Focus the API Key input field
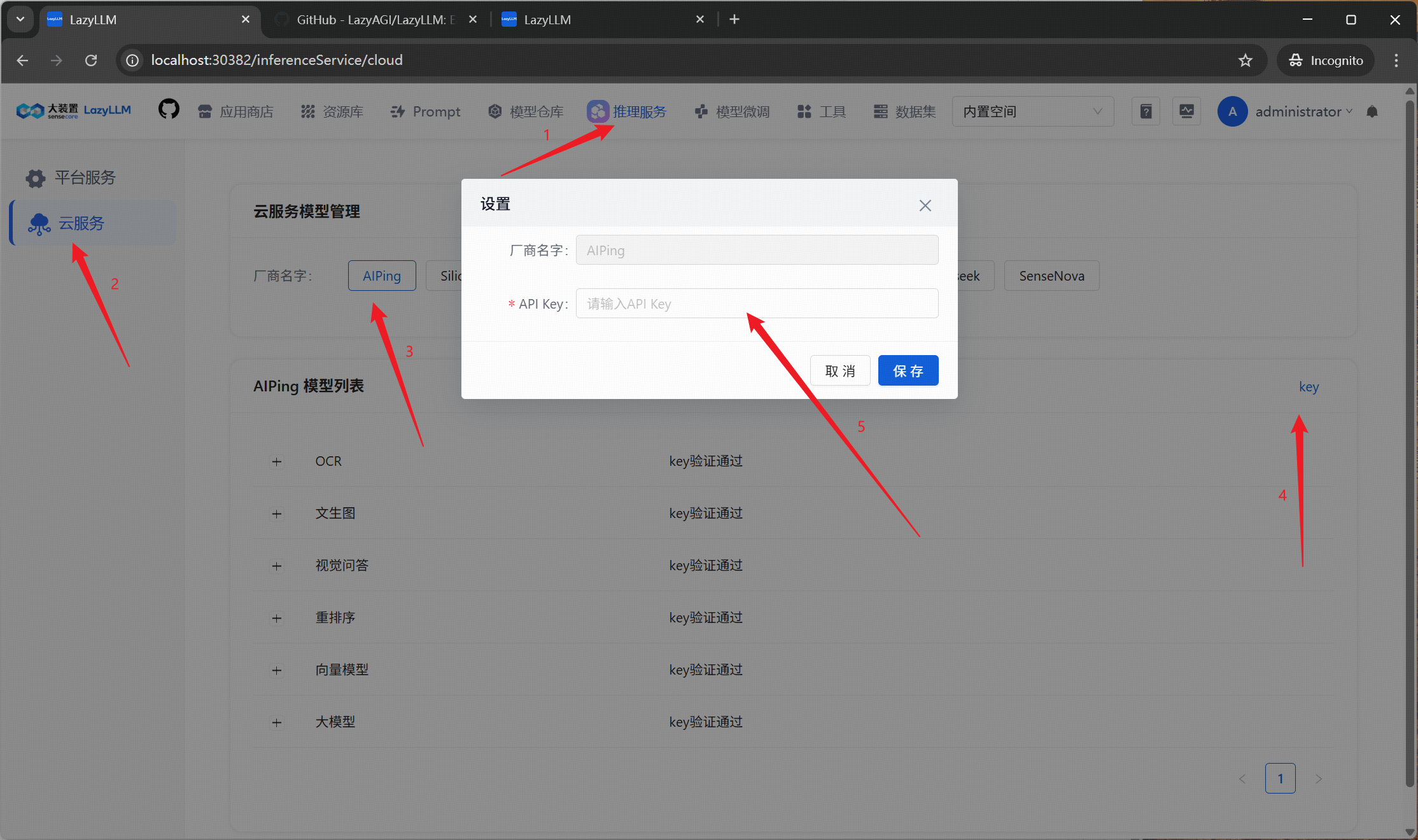The width and height of the screenshot is (1418, 840). (x=756, y=304)
